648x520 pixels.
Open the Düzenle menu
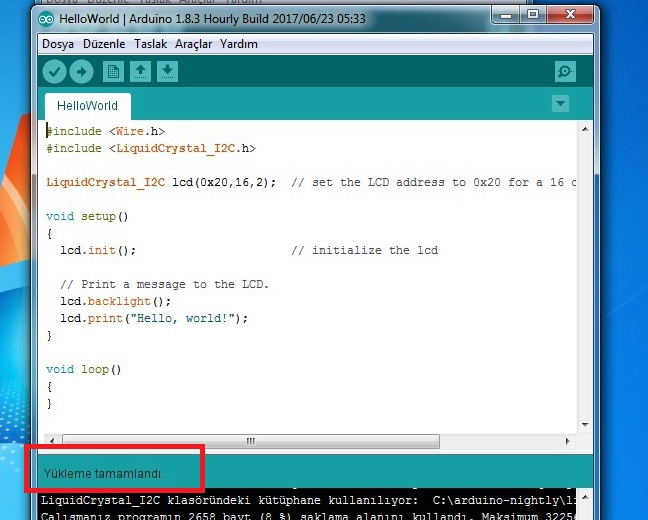104,44
